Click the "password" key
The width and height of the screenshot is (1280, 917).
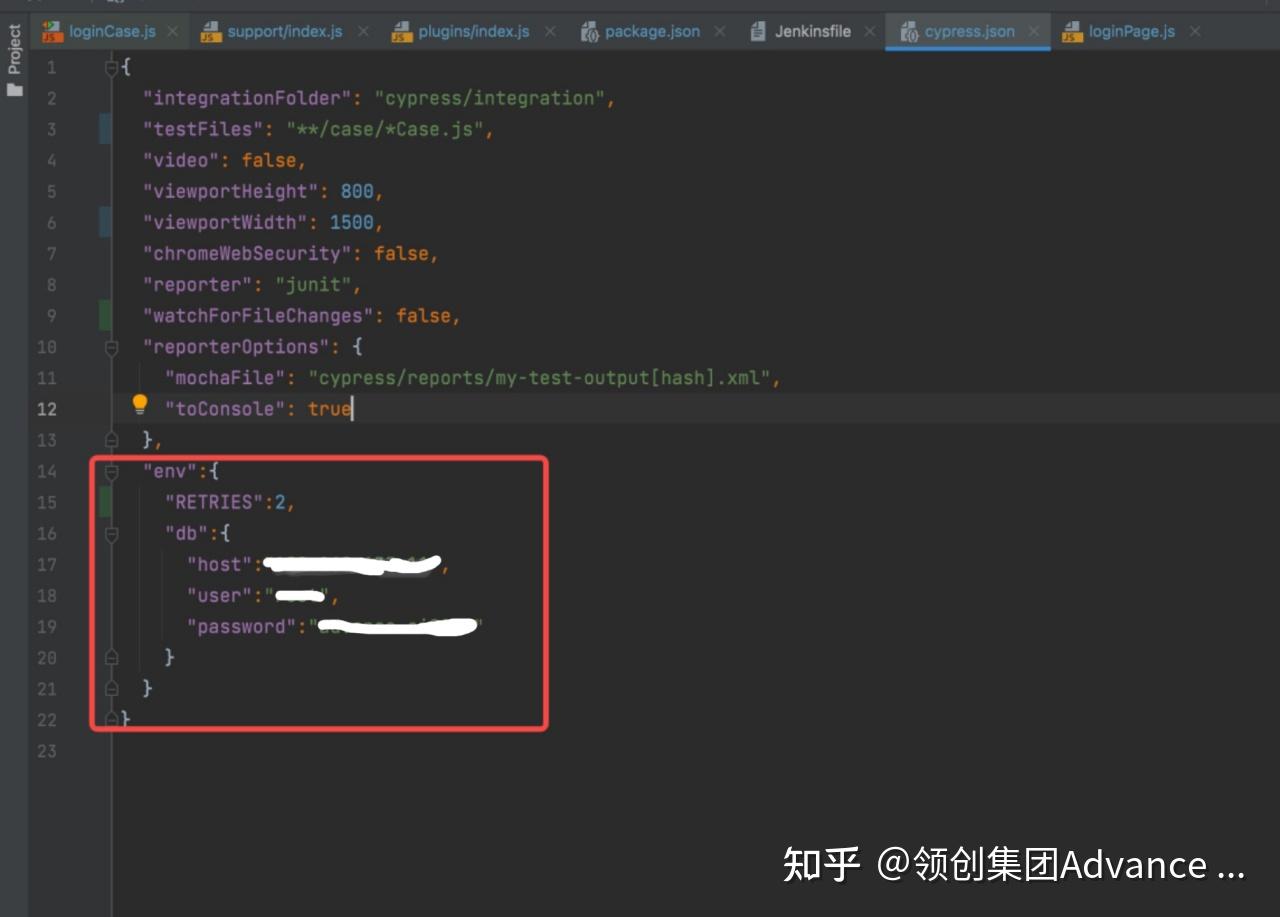pyautogui.click(x=242, y=626)
